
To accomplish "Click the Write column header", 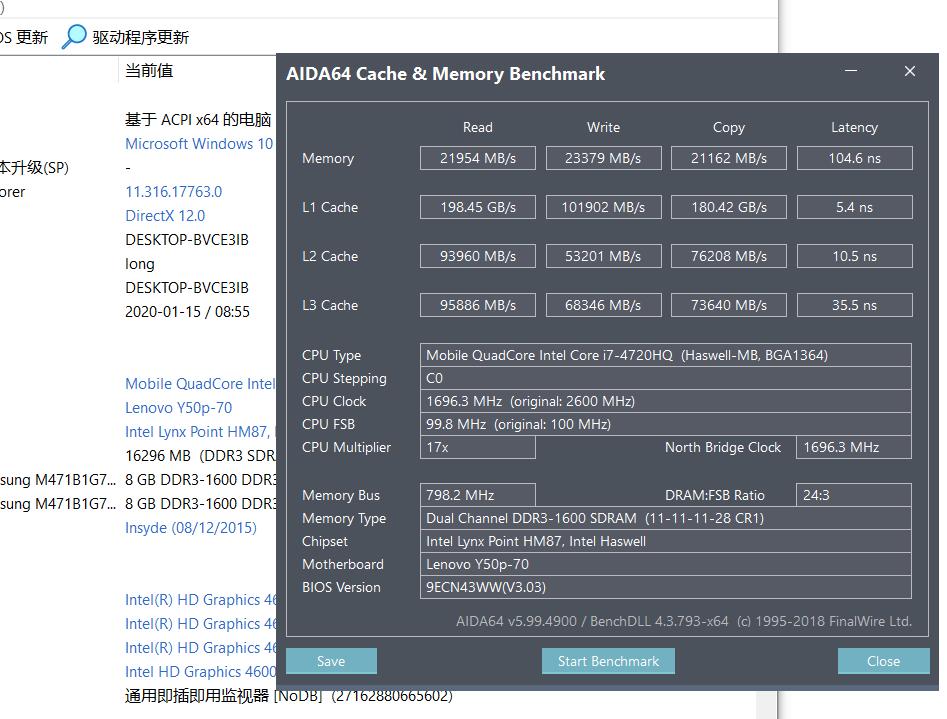I will click(x=603, y=127).
